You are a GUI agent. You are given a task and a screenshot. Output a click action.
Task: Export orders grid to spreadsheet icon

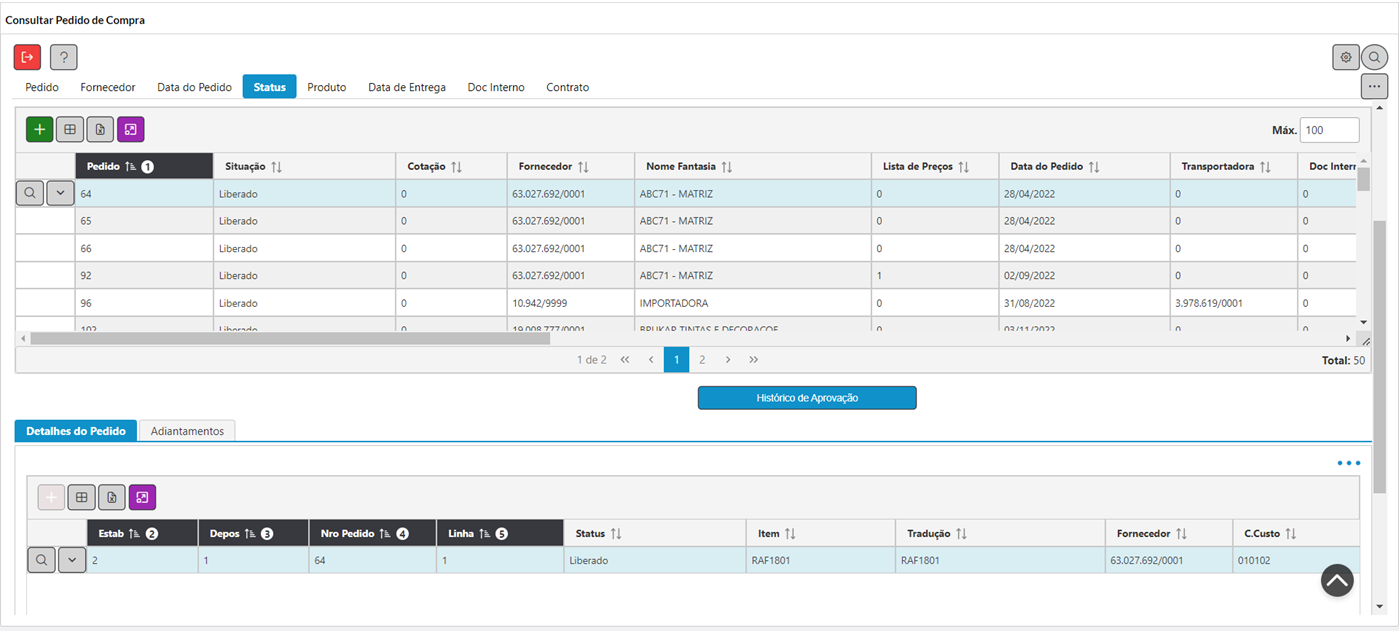click(x=100, y=129)
